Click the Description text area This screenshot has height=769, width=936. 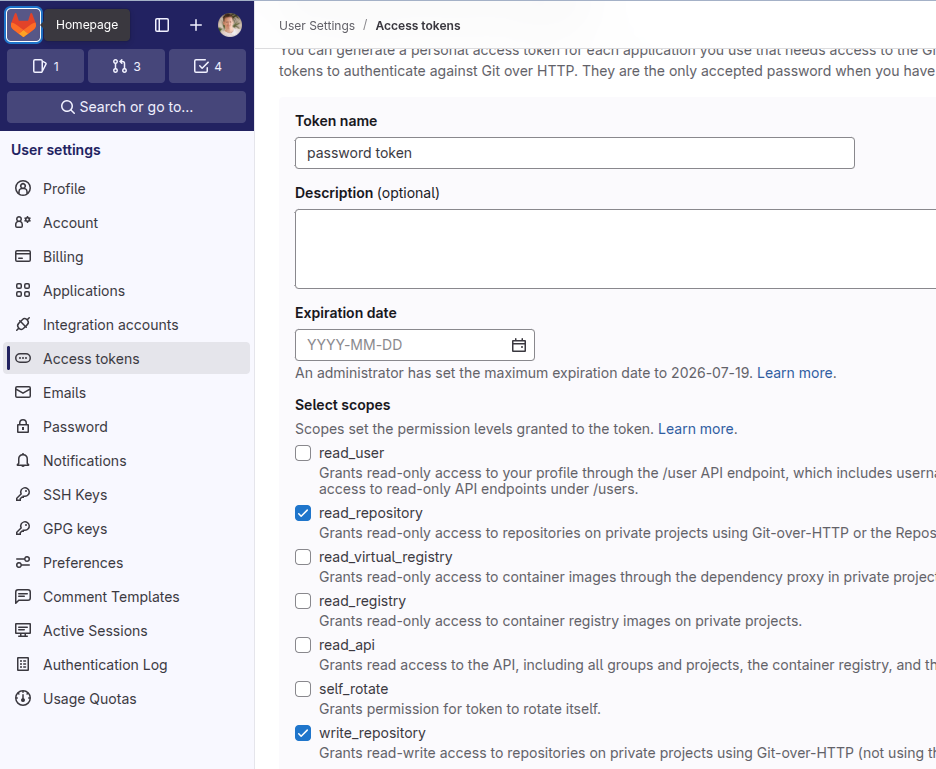[614, 249]
